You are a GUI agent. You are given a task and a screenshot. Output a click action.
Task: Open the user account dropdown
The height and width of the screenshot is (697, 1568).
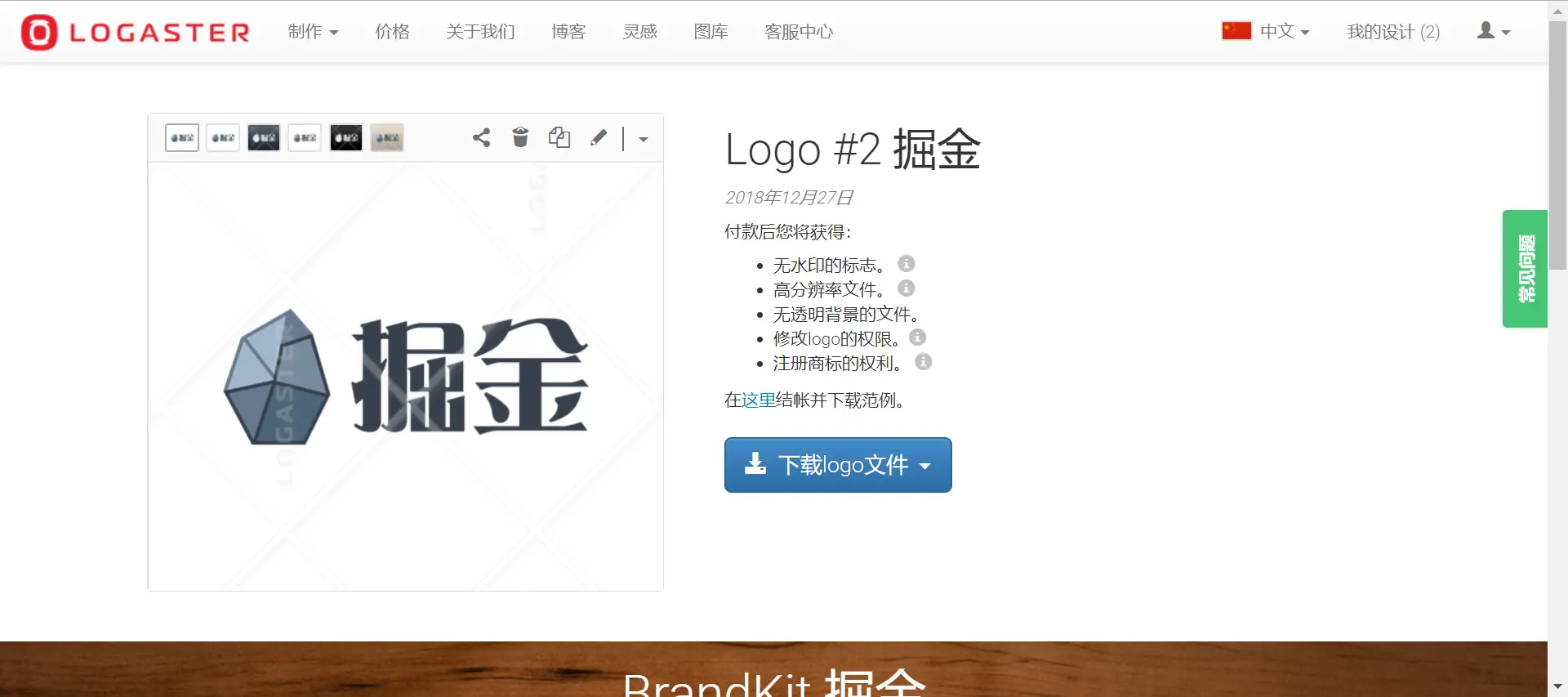(x=1494, y=31)
